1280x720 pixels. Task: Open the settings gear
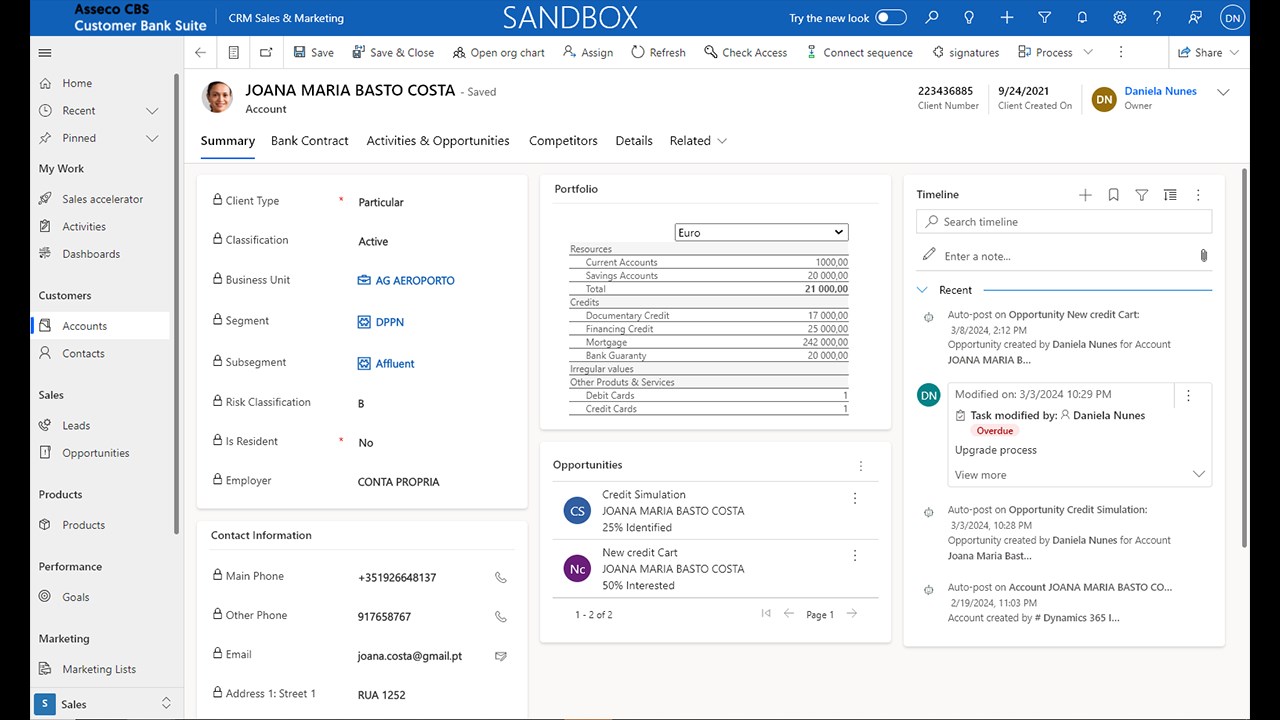click(1120, 18)
